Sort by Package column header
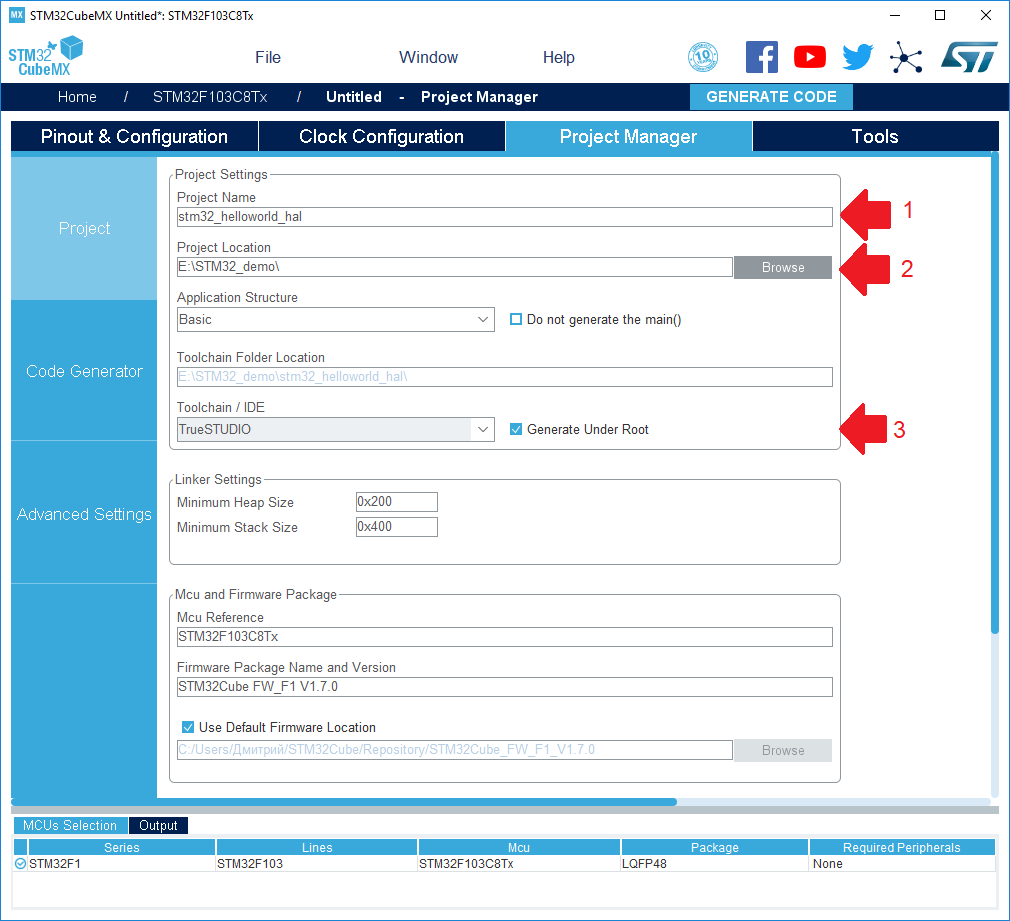Image resolution: width=1010 pixels, height=921 pixels. pos(714,848)
